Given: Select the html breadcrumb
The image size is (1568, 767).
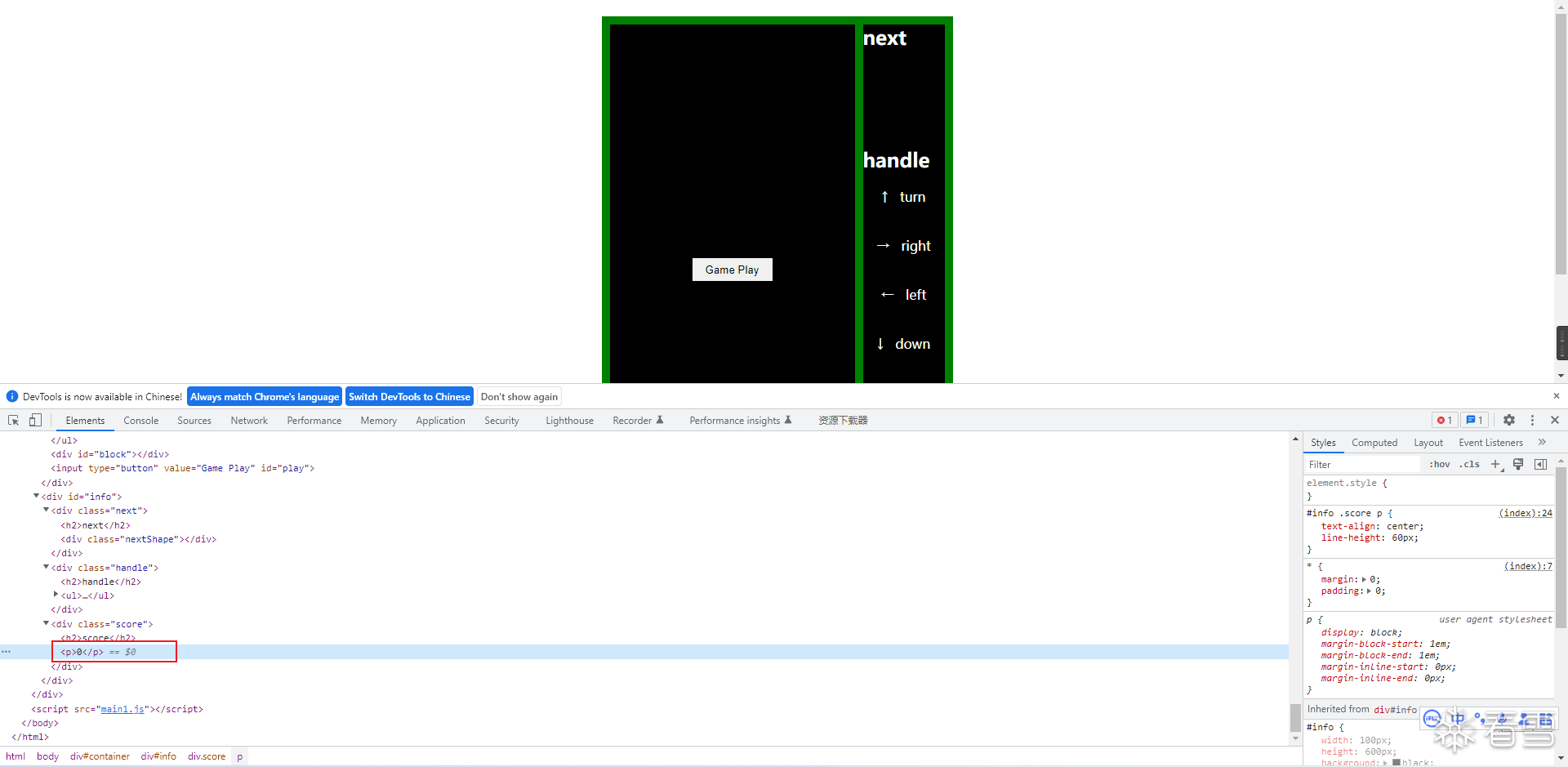Looking at the screenshot, I should coord(16,756).
